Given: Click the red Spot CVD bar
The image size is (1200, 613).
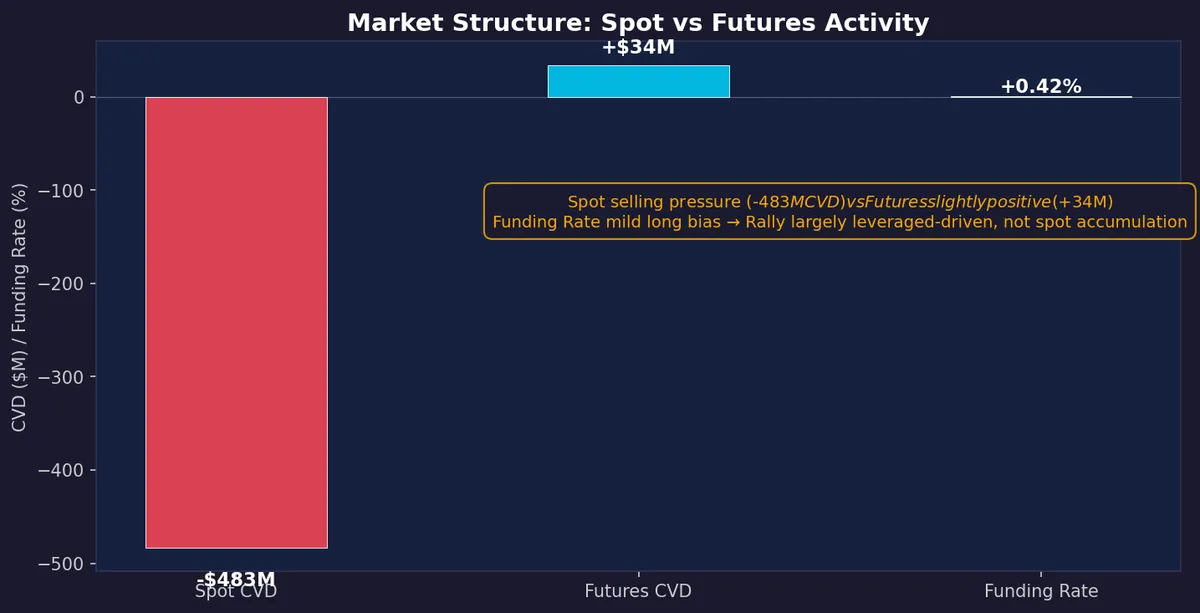Looking at the screenshot, I should coord(236,322).
